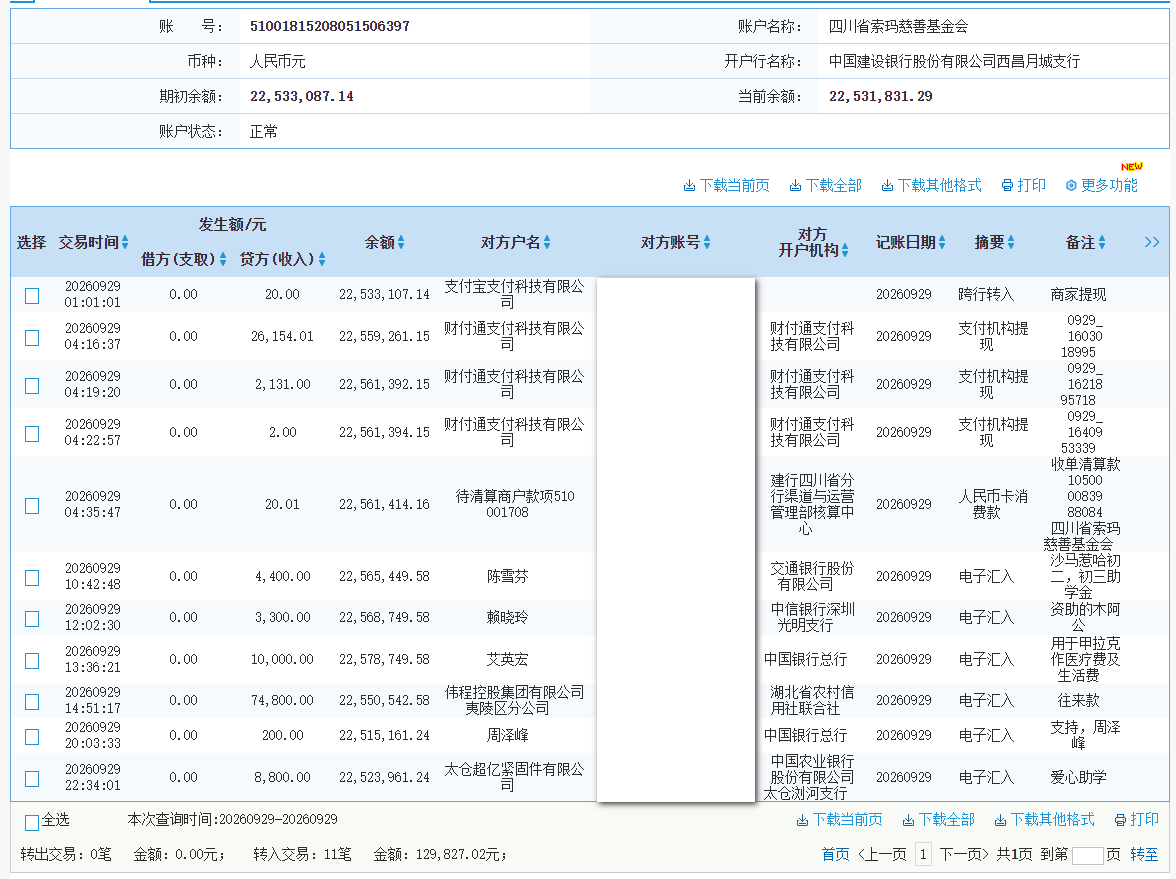Sort by 对方开户机构 column arrows
This screenshot has height=879, width=1176.
click(x=845, y=250)
